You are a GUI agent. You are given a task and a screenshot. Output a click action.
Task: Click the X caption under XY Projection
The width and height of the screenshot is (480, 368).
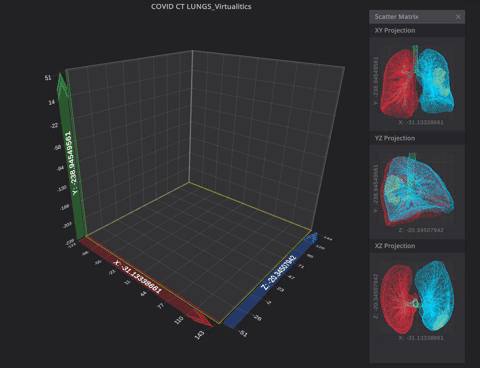421,122
